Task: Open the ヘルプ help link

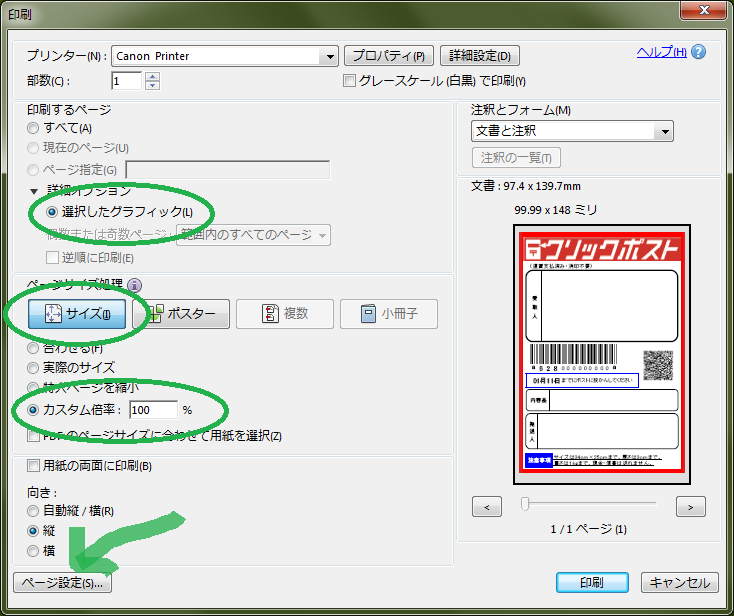Action: (x=661, y=52)
